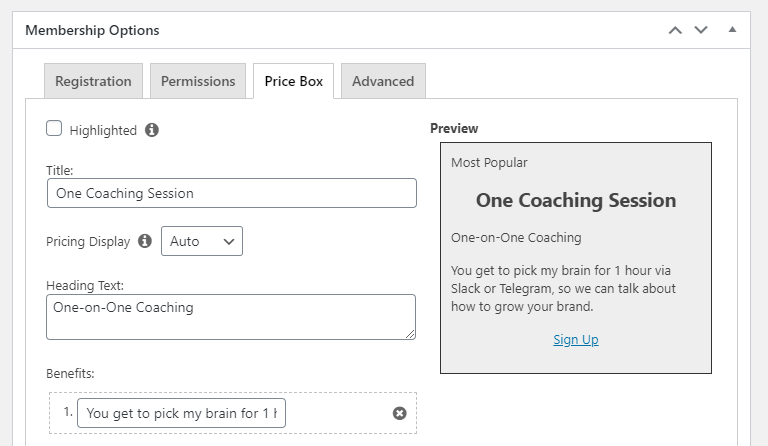Switch to the Registration tab

tap(93, 81)
